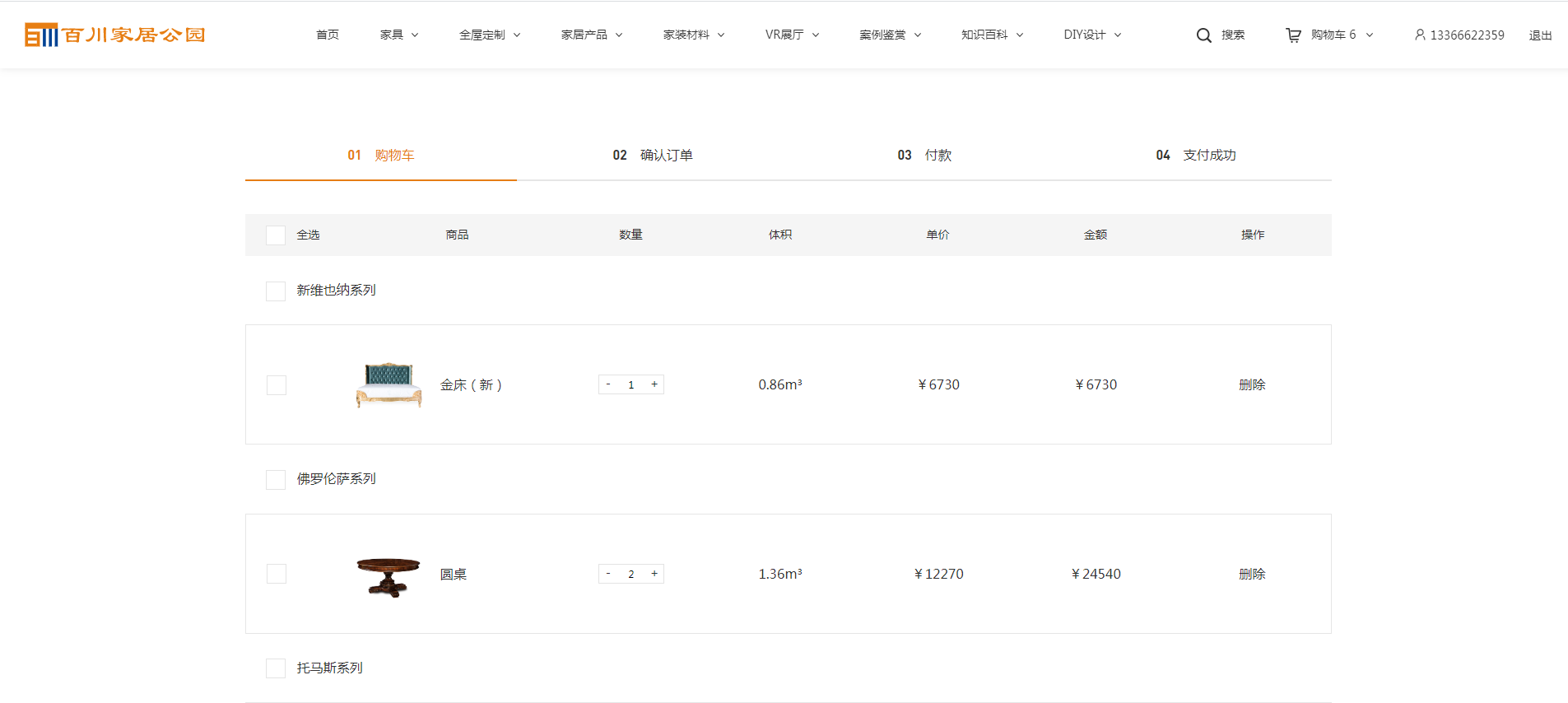This screenshot has height=703, width=1568.
Task: Expand the DIY设计 menu
Action: (1091, 35)
